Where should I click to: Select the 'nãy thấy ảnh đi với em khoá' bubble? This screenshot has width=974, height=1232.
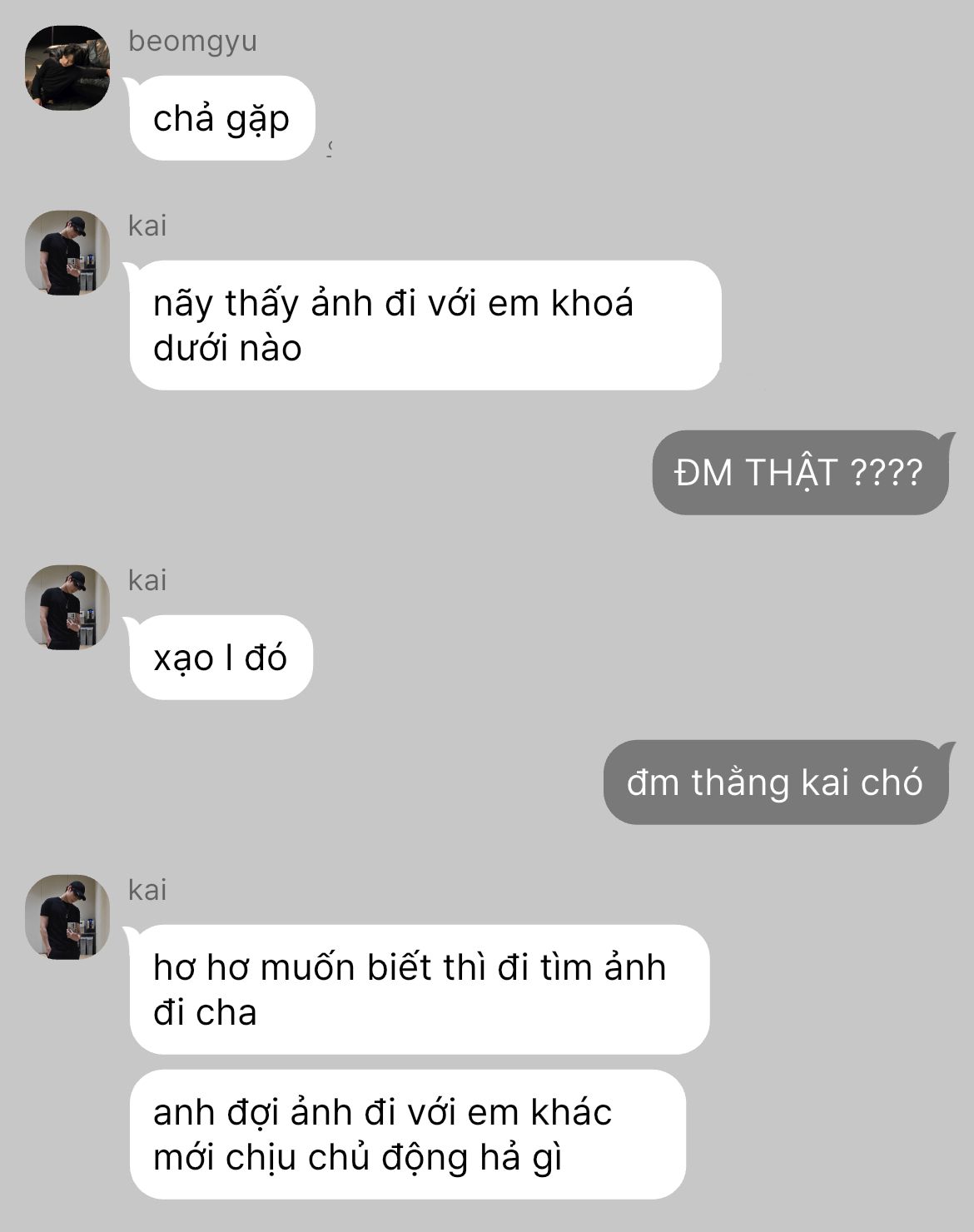coord(425,325)
